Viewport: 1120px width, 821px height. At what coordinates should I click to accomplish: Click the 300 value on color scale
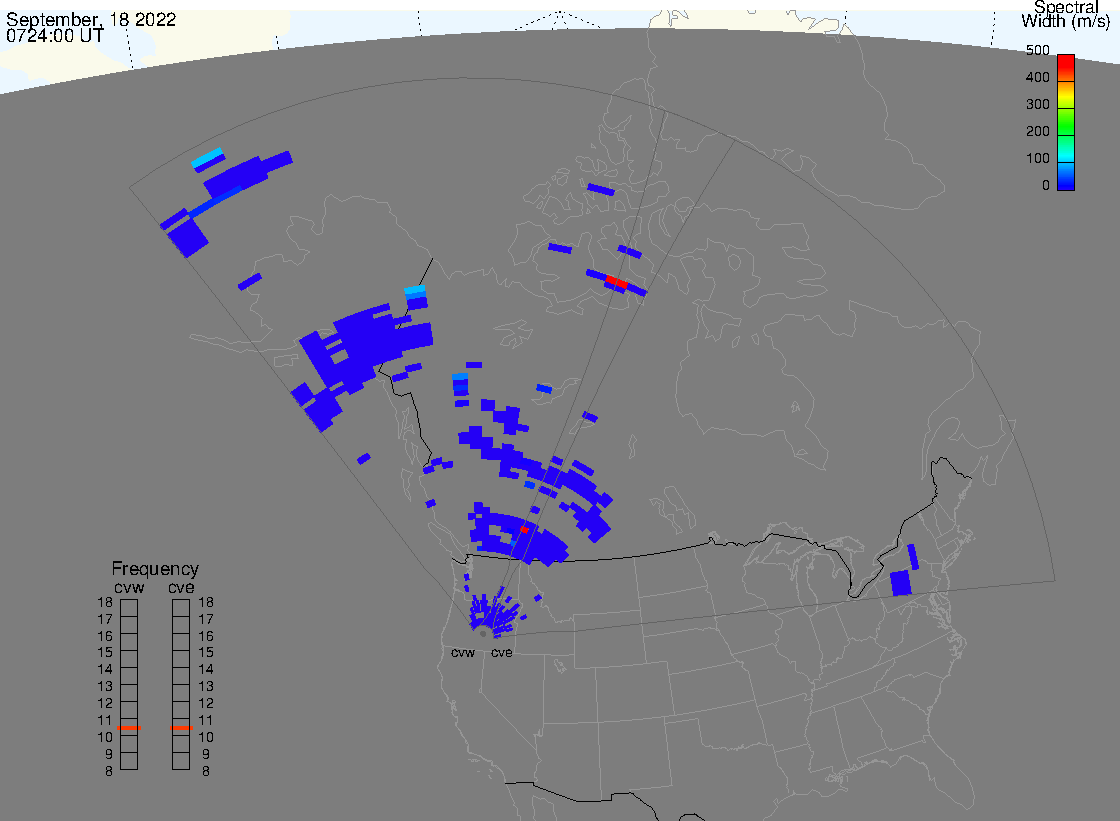[x=1038, y=104]
